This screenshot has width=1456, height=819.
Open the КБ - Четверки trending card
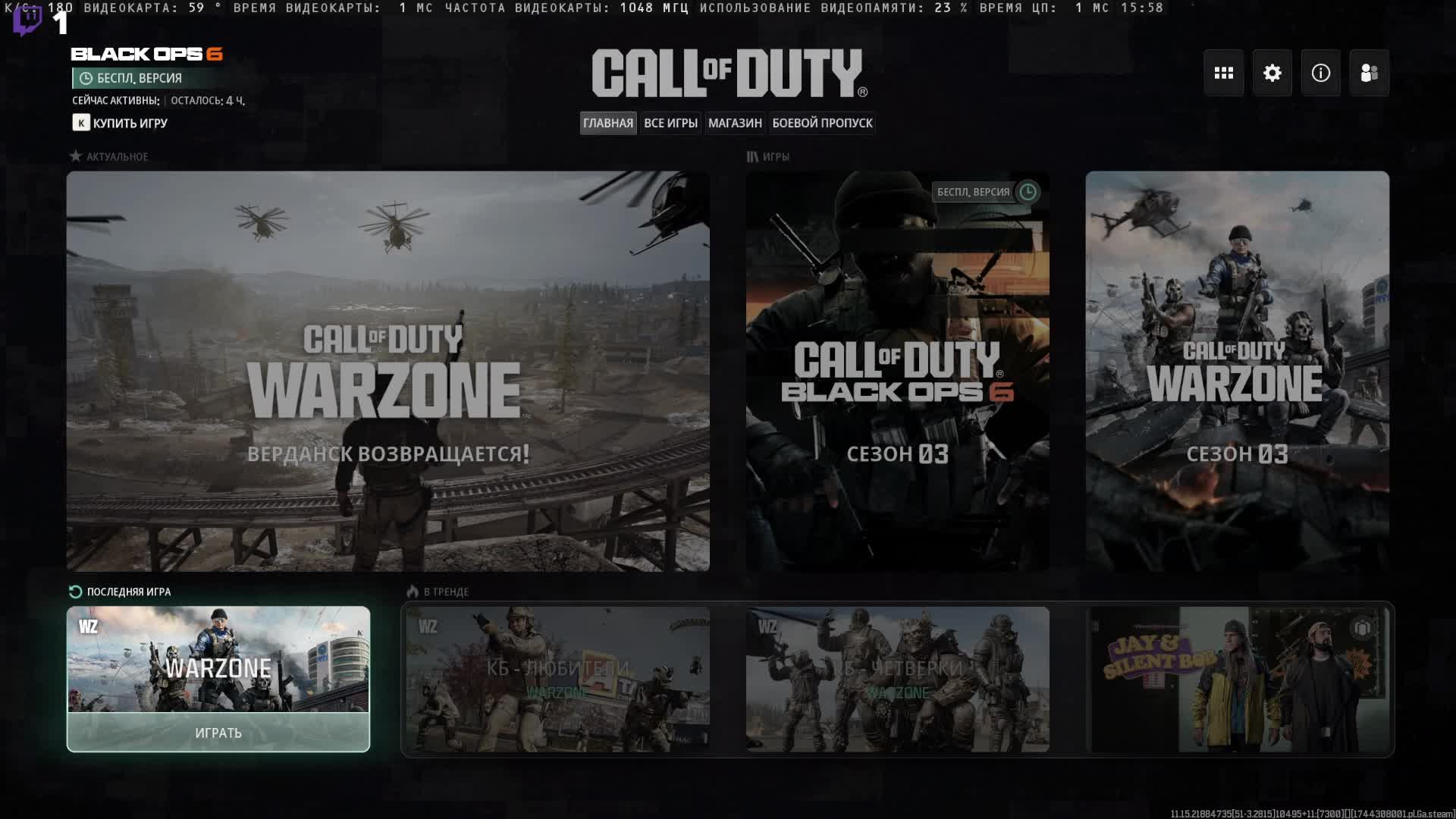898,679
